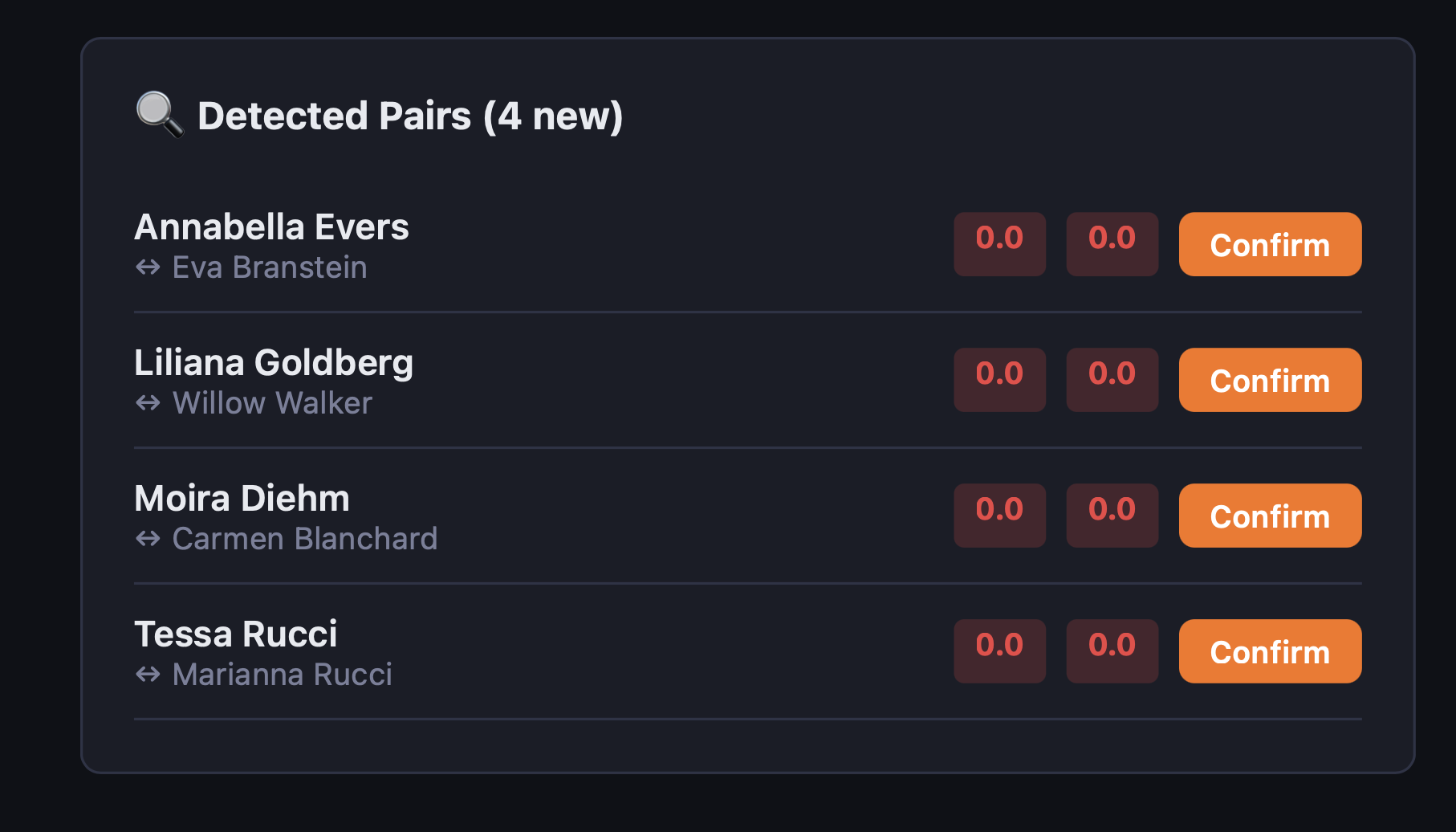Confirm the Tessa Rucci pair
The height and width of the screenshot is (832, 1456).
1269,651
